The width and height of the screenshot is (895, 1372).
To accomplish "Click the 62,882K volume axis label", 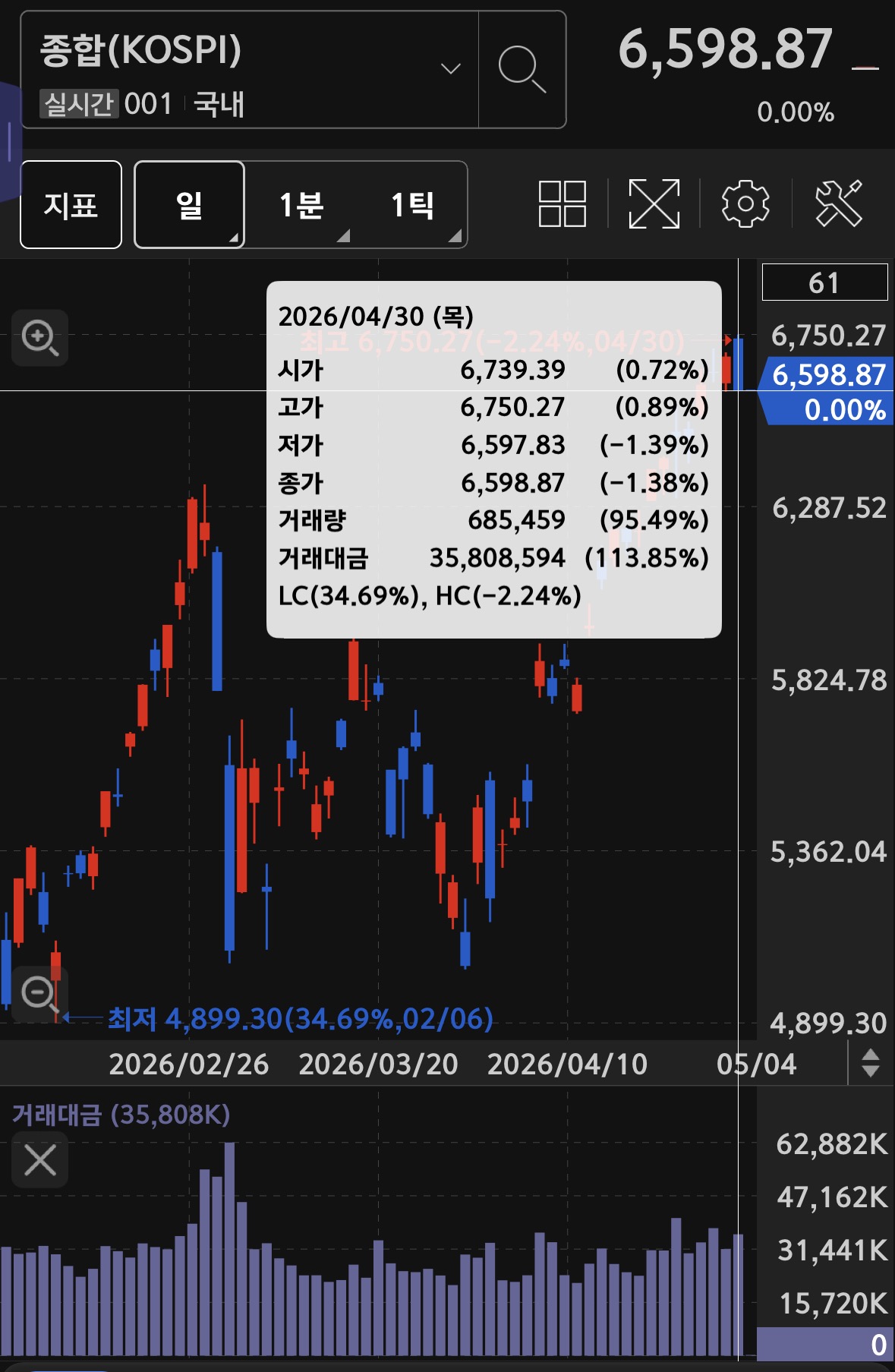I will coord(832,1143).
